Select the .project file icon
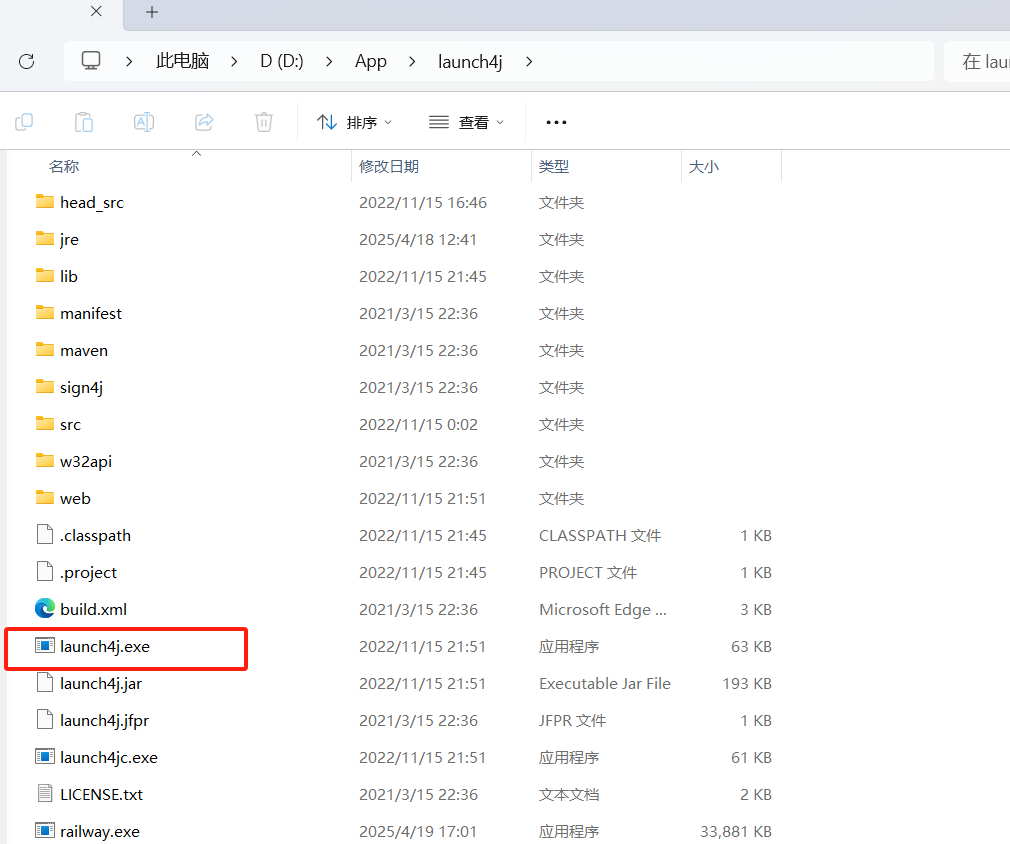This screenshot has width=1010, height=844. (45, 571)
